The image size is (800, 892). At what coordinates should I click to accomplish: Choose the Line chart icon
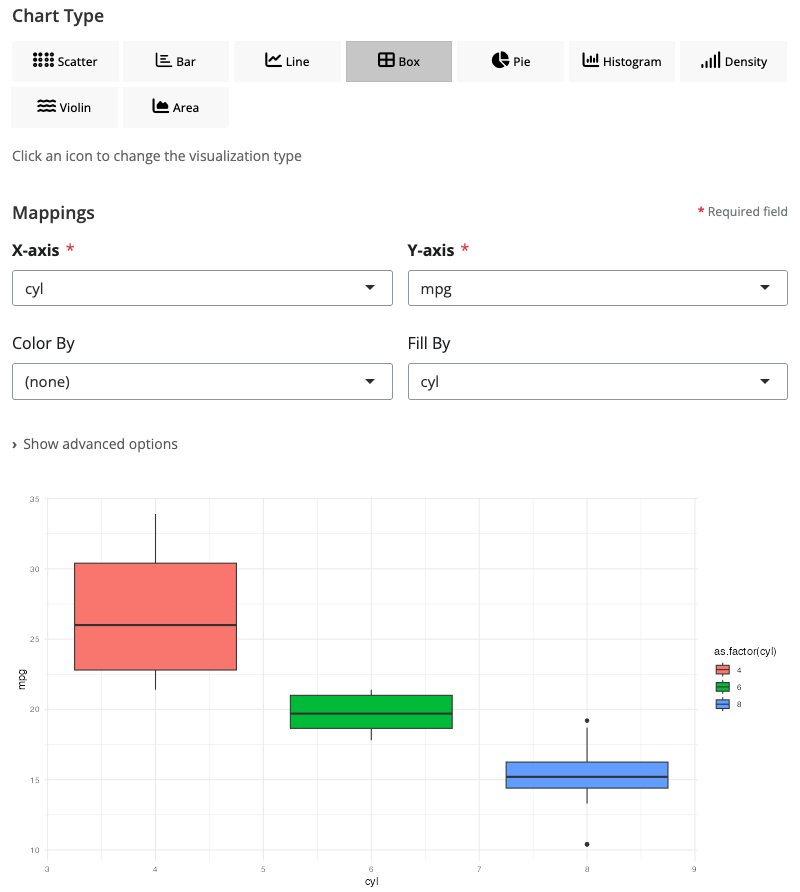pos(287,61)
